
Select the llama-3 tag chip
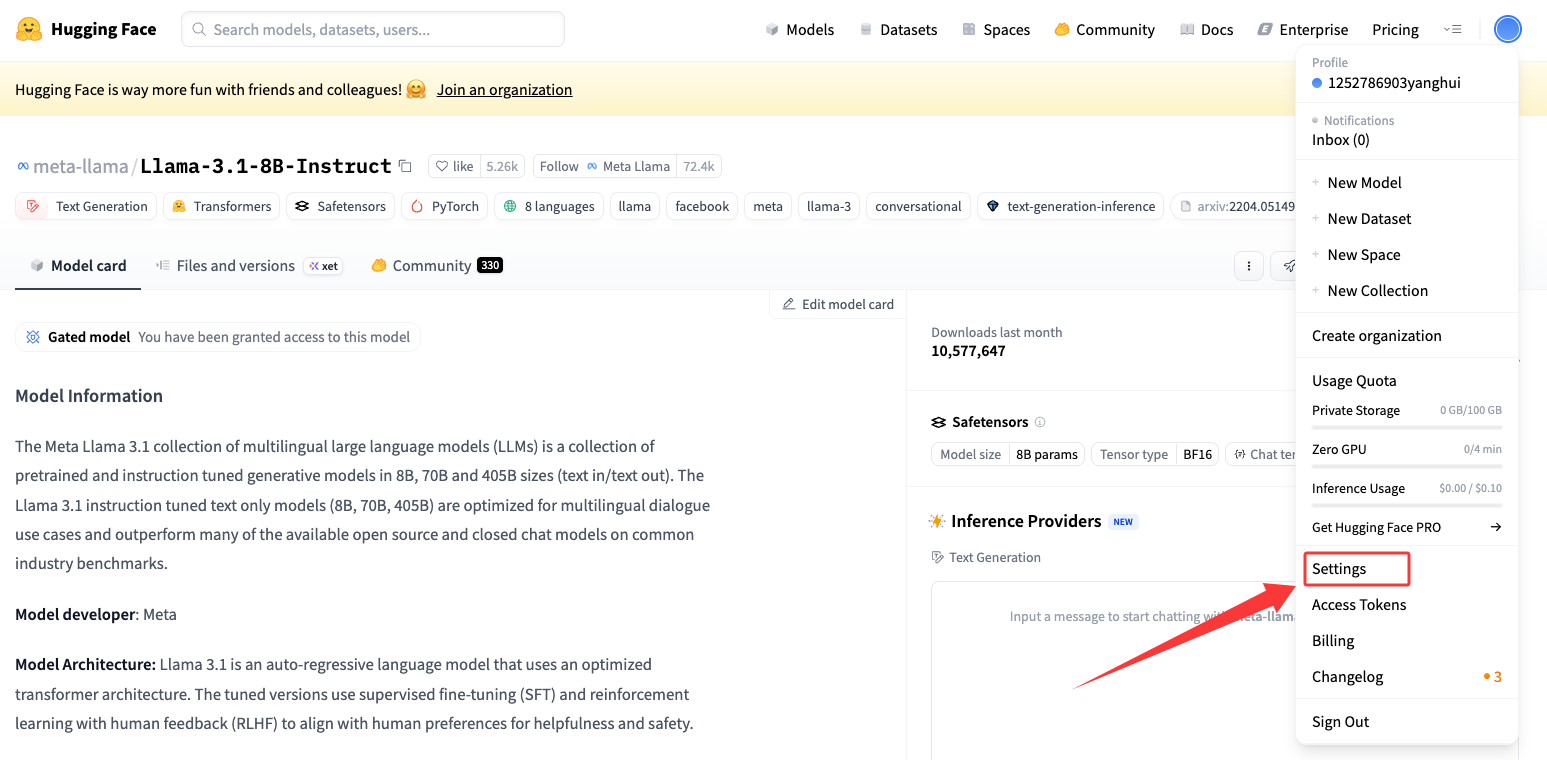pos(829,206)
